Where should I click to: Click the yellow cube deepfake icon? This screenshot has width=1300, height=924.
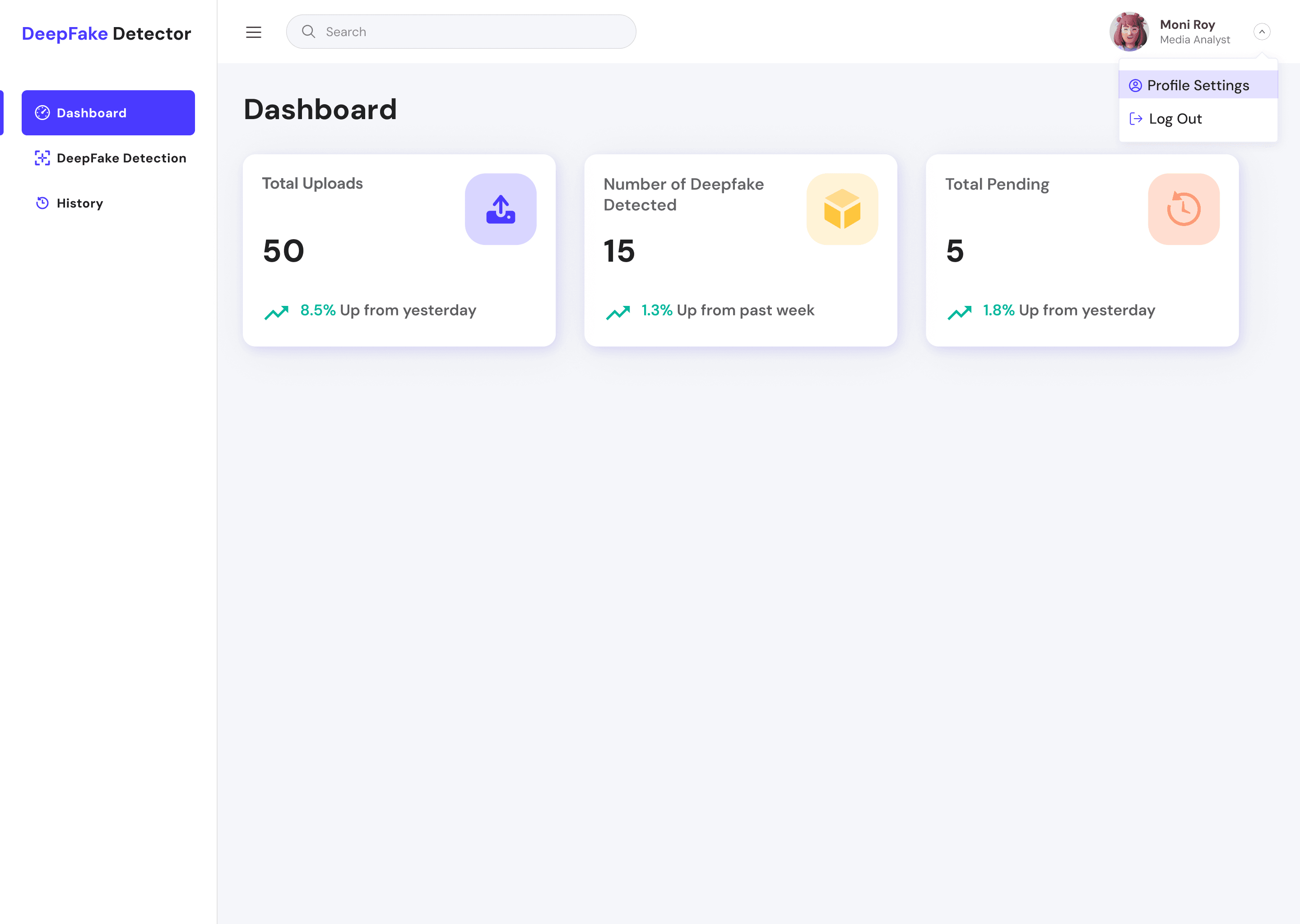tap(842, 209)
